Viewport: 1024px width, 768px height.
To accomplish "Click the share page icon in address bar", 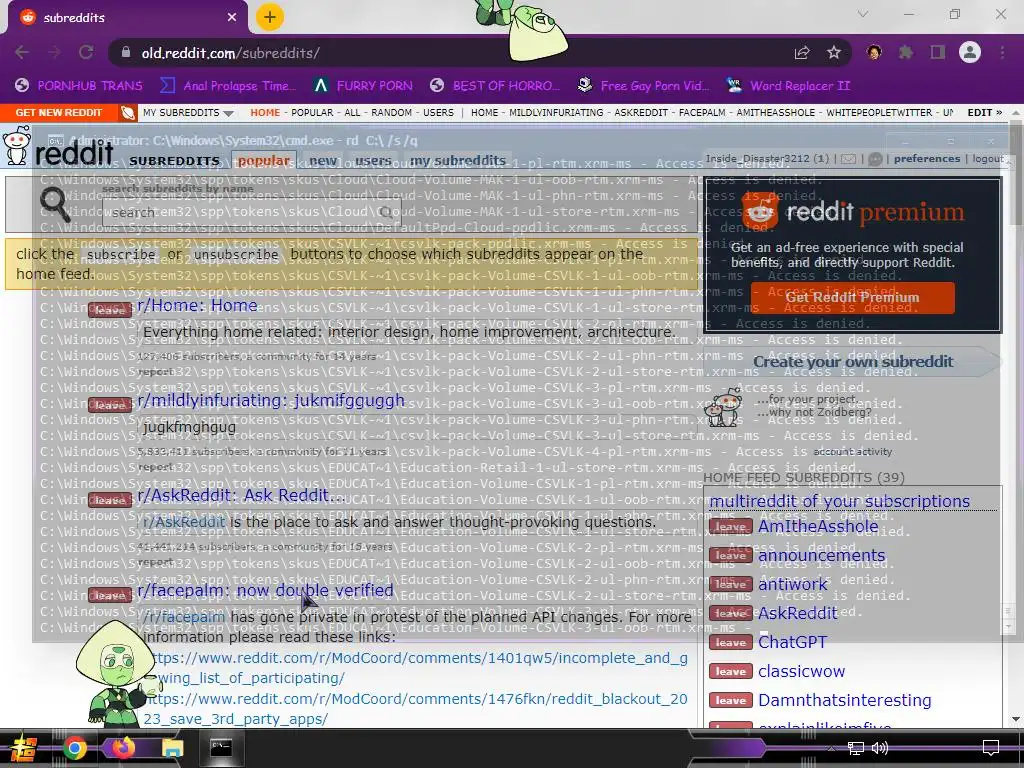I will coord(802,53).
